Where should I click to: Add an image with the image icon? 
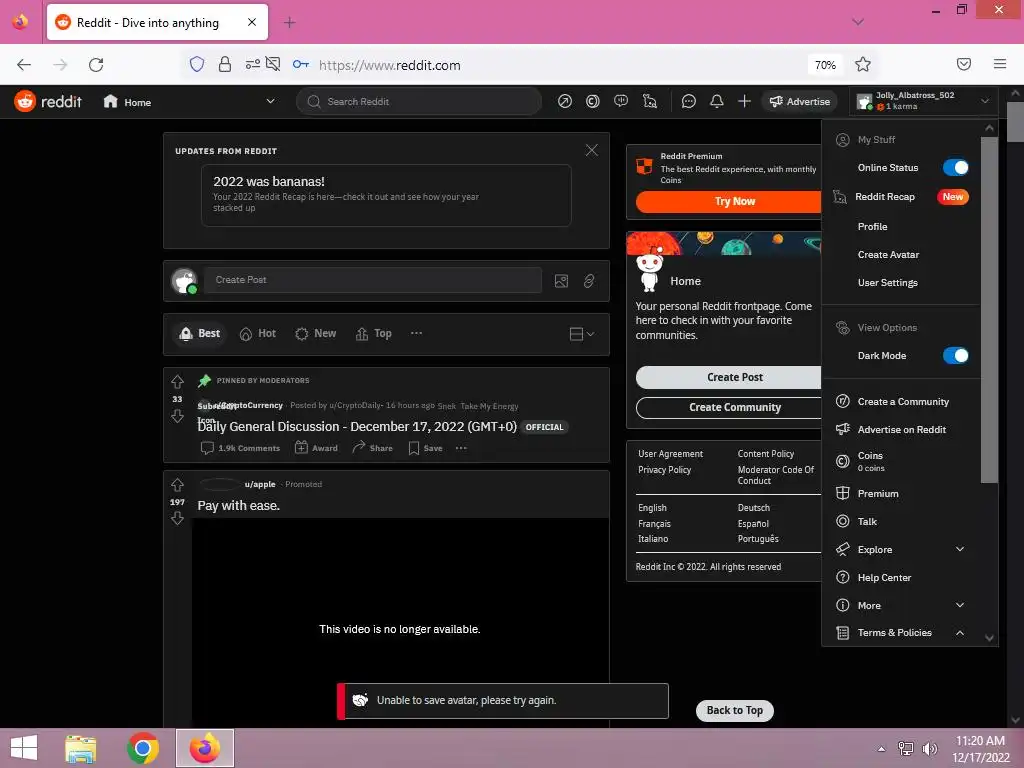point(561,281)
